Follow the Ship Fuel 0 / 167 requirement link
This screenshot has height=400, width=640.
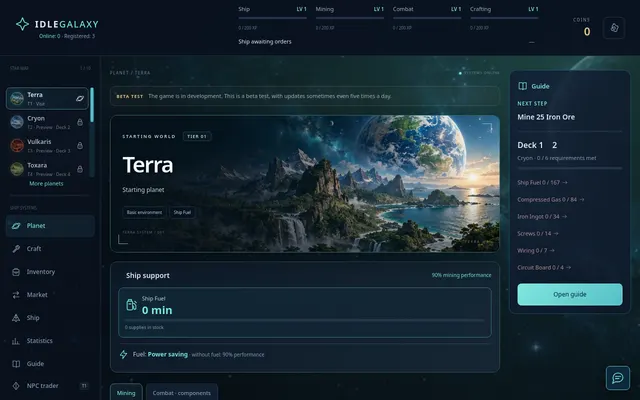542,182
